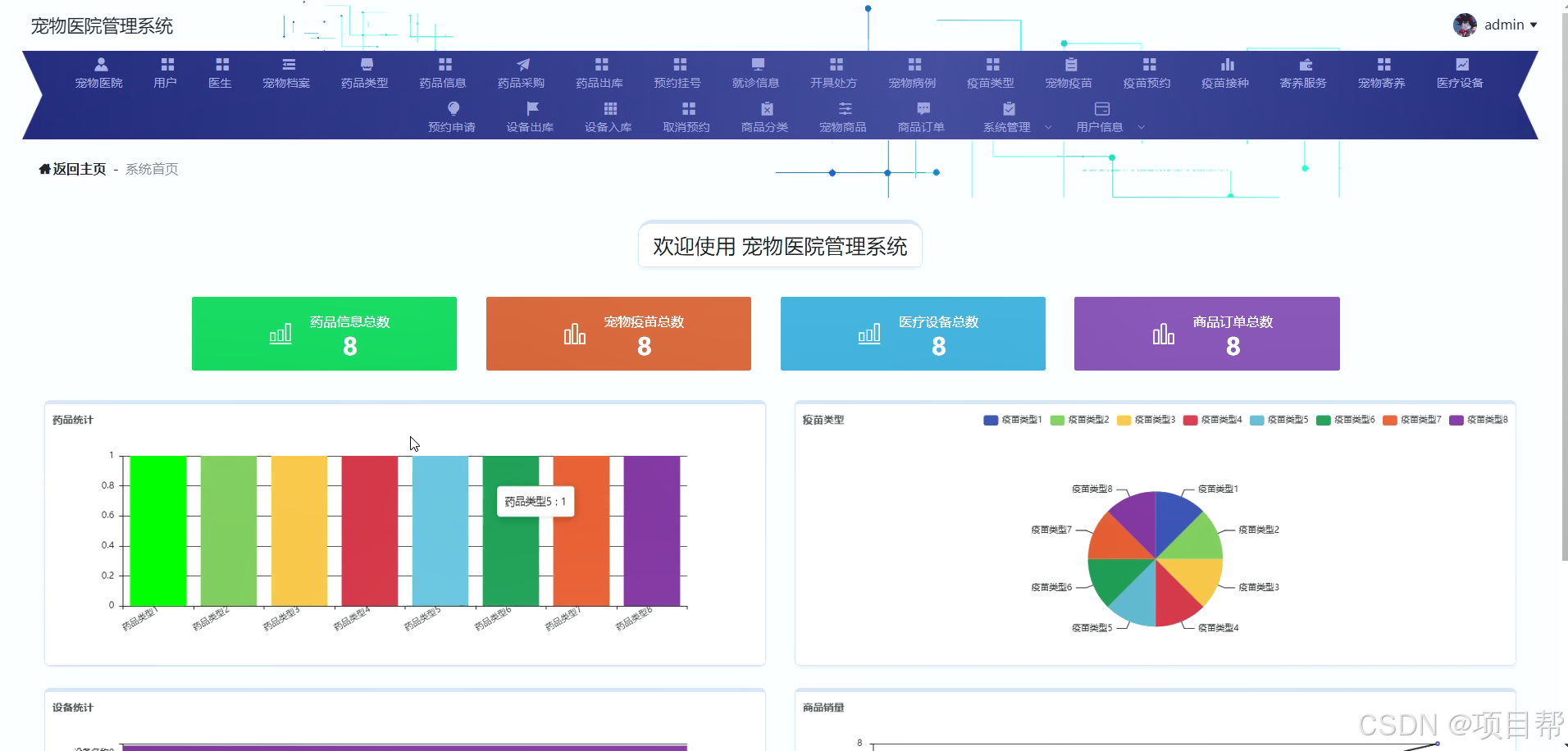The image size is (1568, 751).
Task: Select the 开具处方 menu item
Action: pos(834,72)
